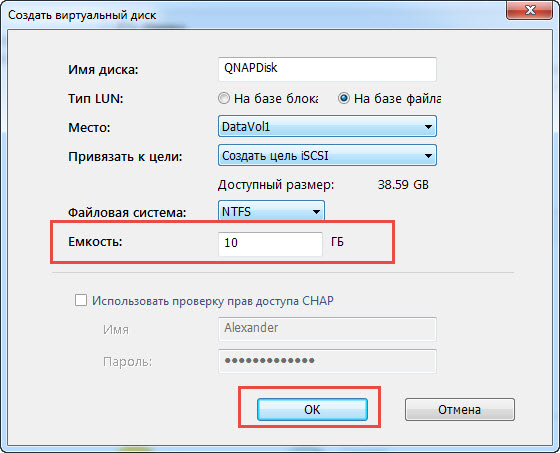The width and height of the screenshot is (560, 453).
Task: Click the 'Имя диска:' label
Action: 103,69
